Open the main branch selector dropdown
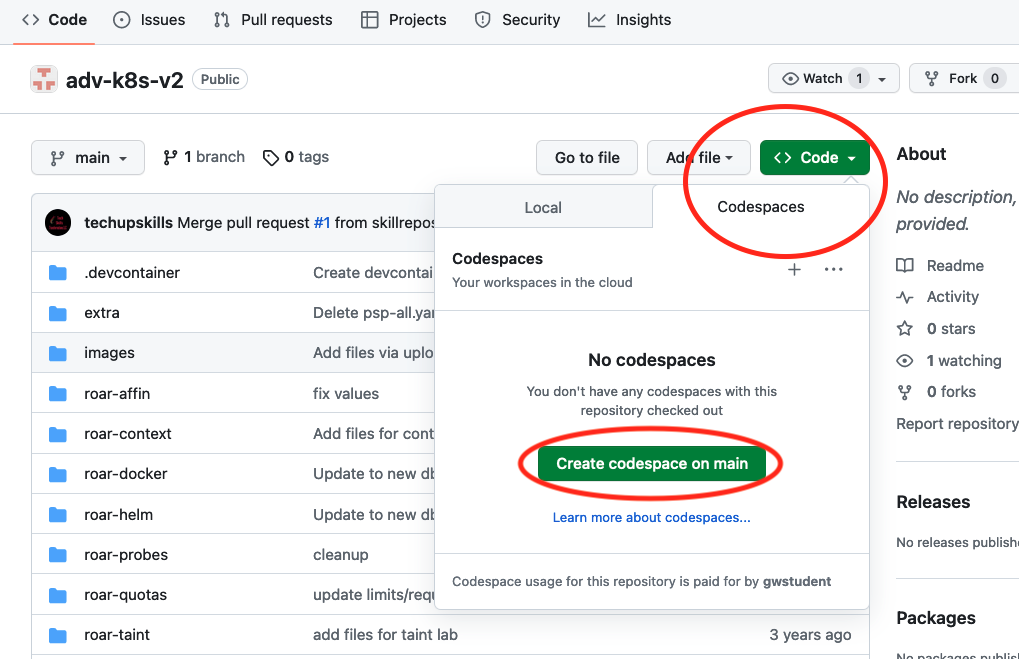This screenshot has width=1019, height=659. 88,158
